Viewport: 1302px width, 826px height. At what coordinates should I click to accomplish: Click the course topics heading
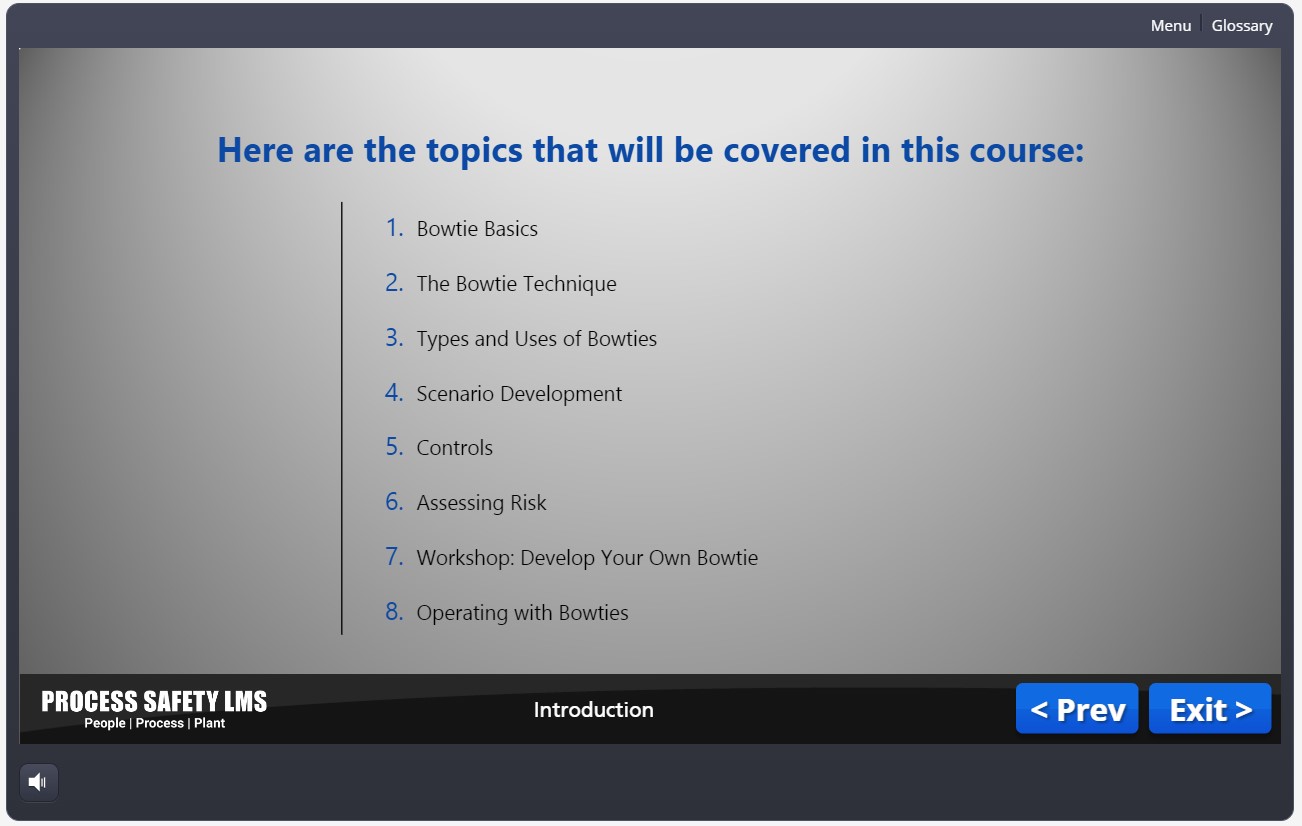click(650, 151)
